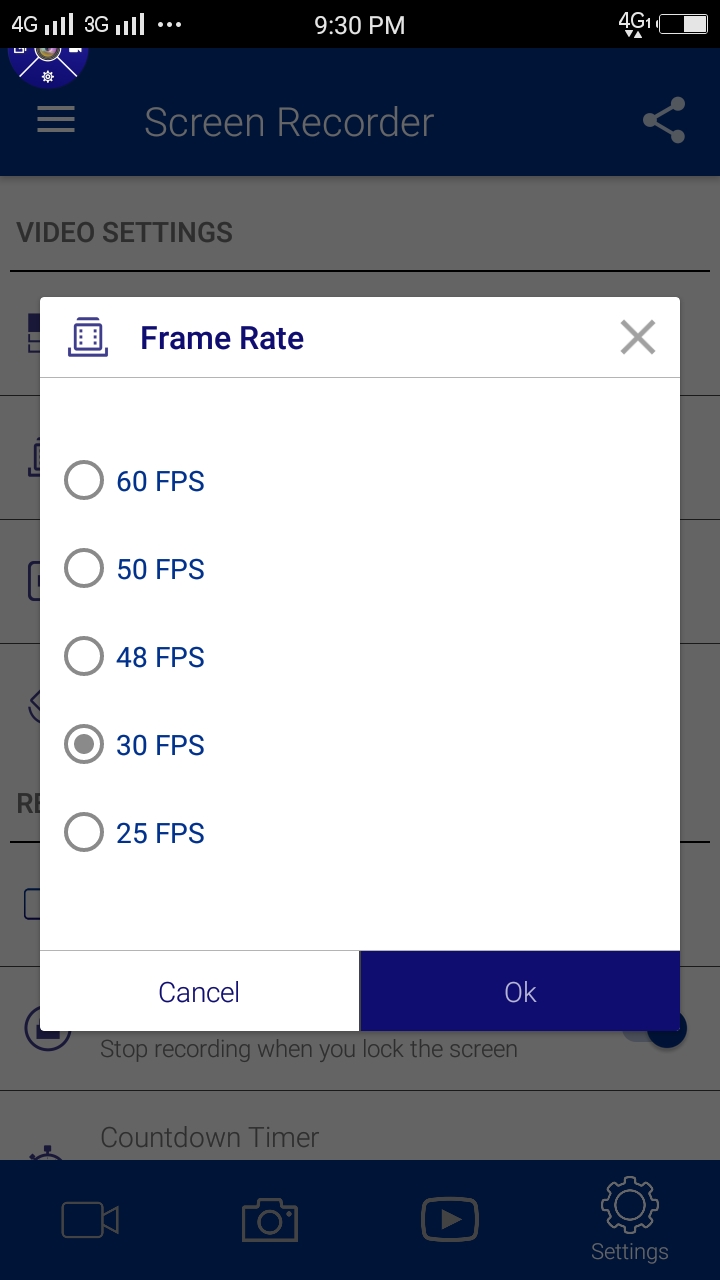Close the Frame Rate dialog with X
Screen dimensions: 720x1280
click(x=637, y=338)
